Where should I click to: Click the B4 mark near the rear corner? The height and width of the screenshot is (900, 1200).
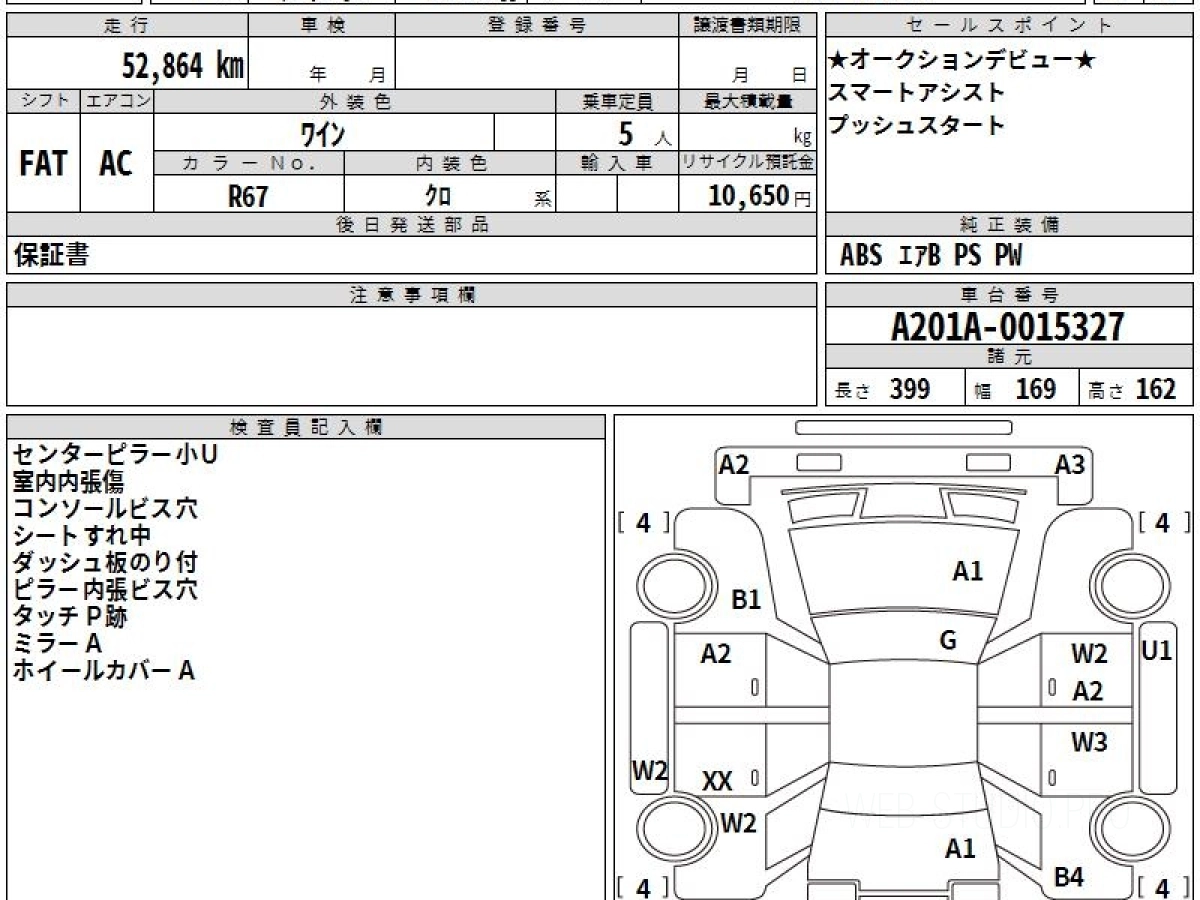tap(1069, 878)
